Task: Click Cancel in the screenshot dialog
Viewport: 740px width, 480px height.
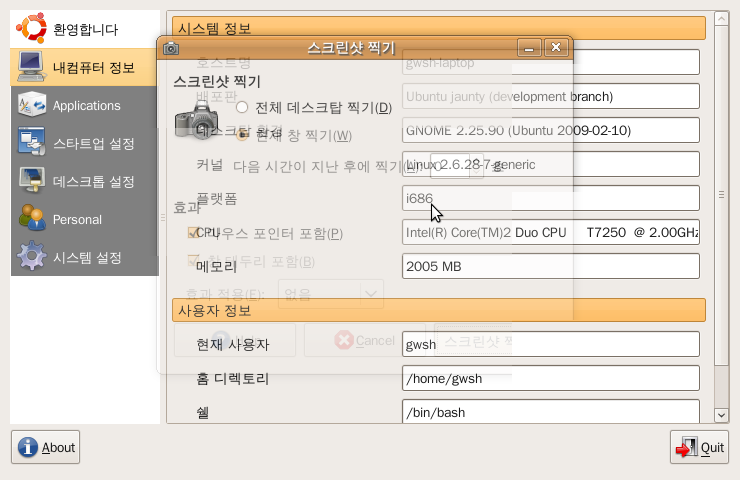Action: pos(365,340)
